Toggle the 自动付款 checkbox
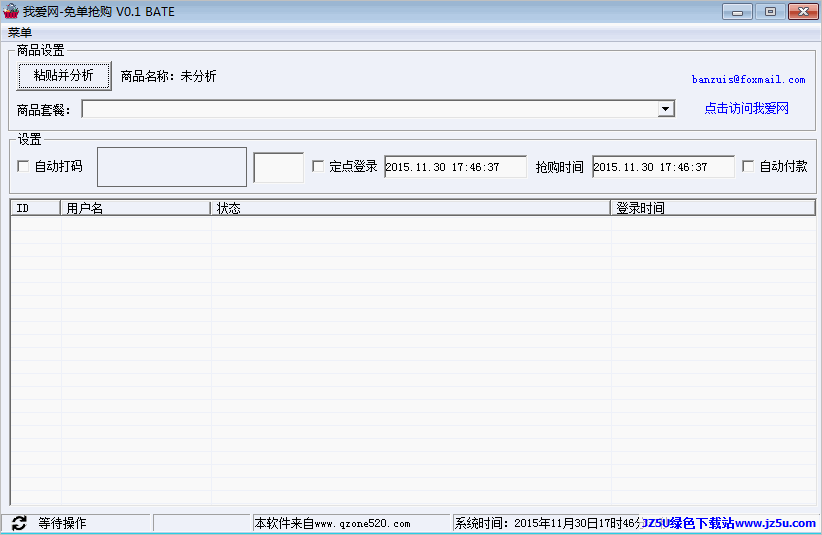822x535 pixels. [748, 167]
